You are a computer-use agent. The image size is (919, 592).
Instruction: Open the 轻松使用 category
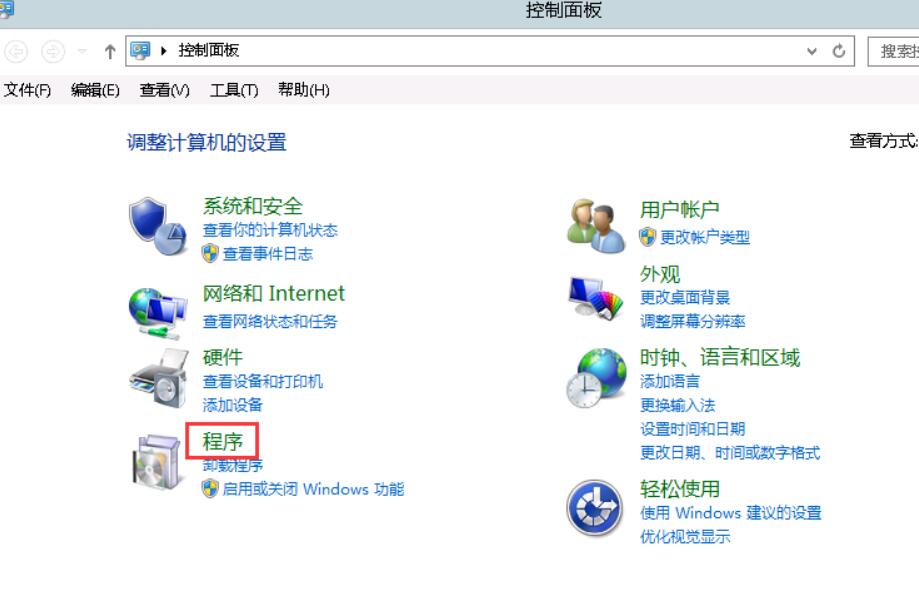click(x=680, y=488)
